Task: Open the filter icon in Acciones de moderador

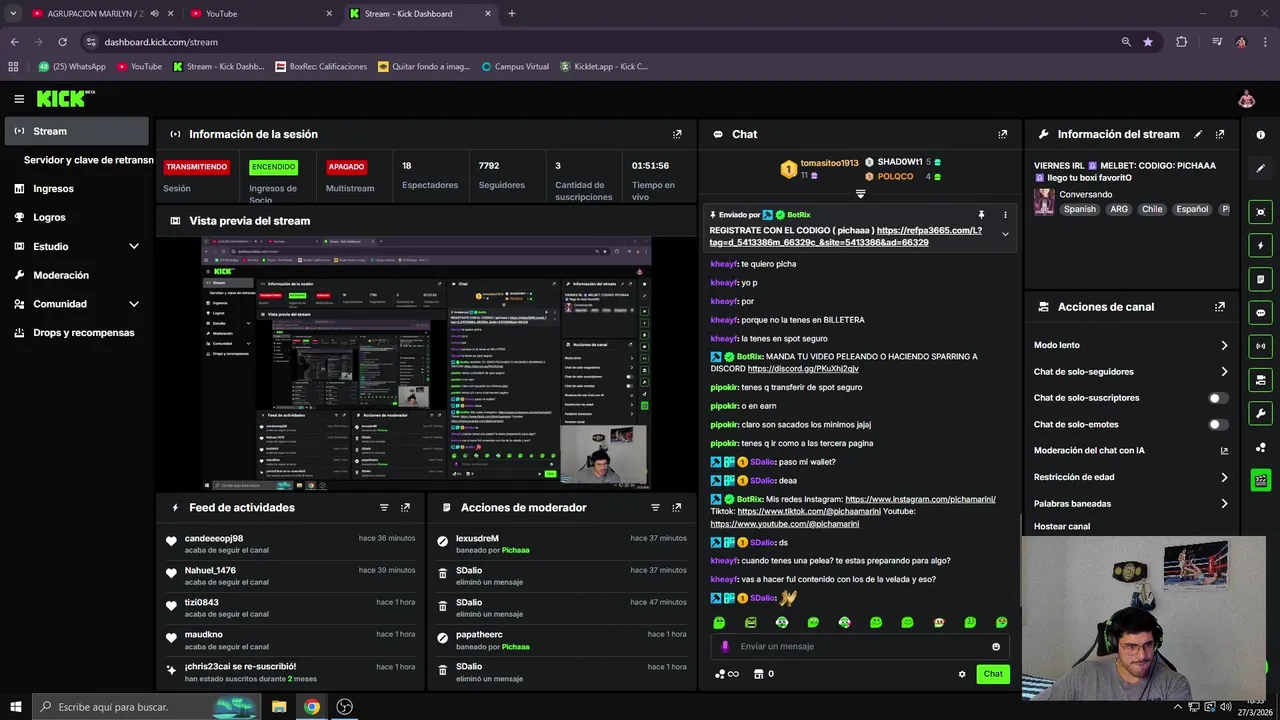Action: pyautogui.click(x=656, y=508)
